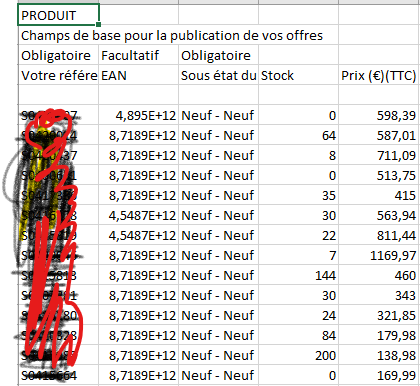Image resolution: width=420 pixels, height=386 pixels.
Task: Select the stock cell with value 144
Action: click(298, 275)
